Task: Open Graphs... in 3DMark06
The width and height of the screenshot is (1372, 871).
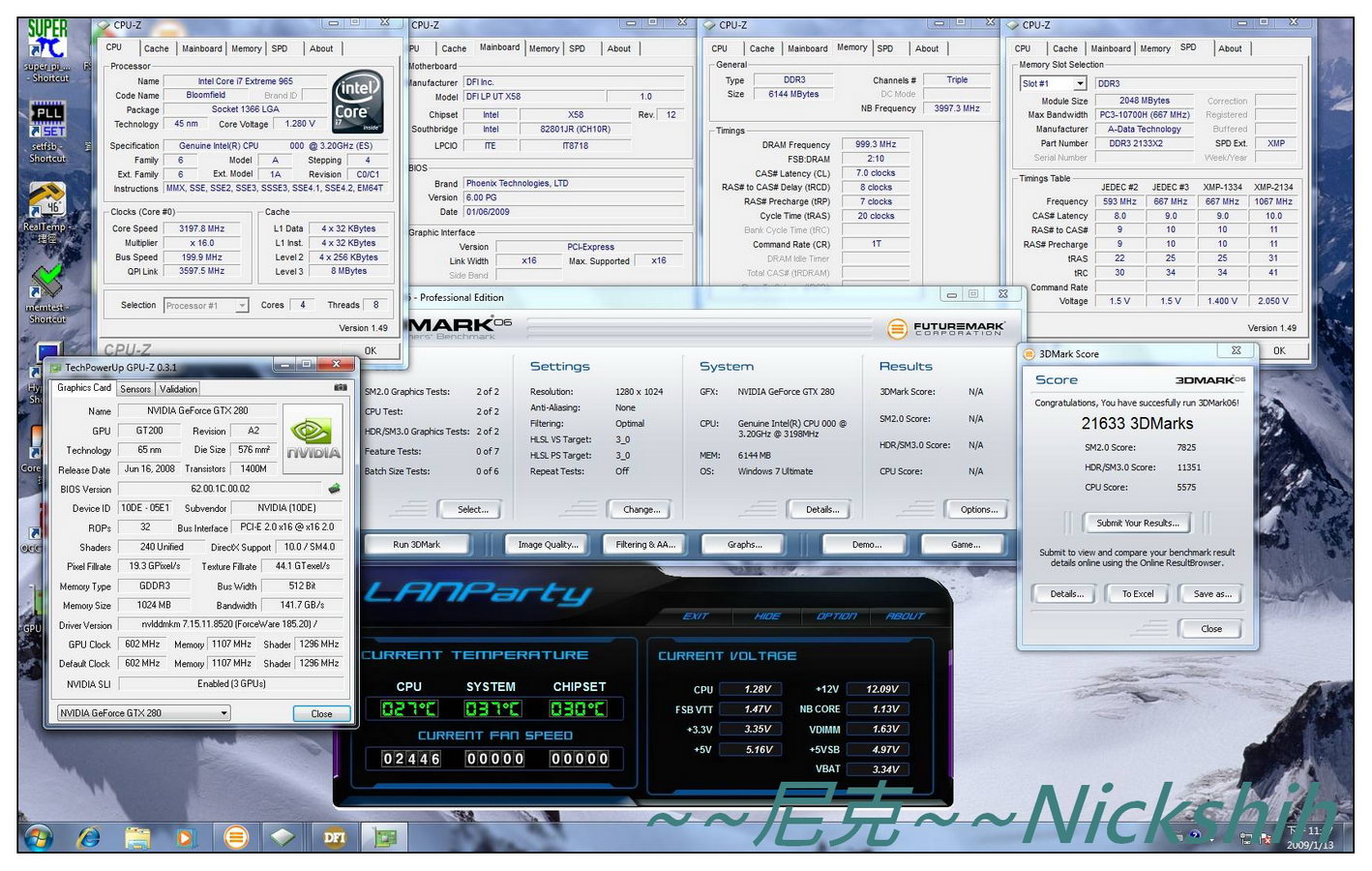Action: click(x=745, y=545)
